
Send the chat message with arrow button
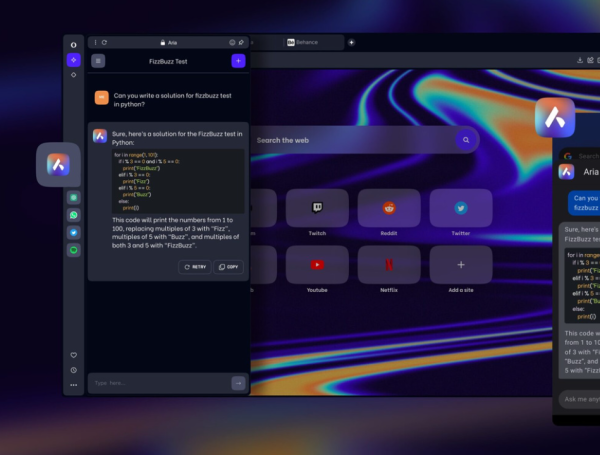click(x=238, y=383)
